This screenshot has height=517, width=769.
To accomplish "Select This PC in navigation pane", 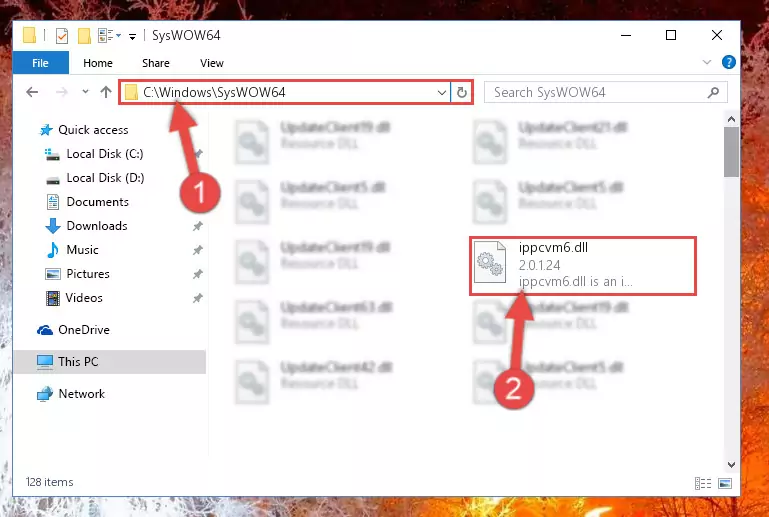I will 78,362.
